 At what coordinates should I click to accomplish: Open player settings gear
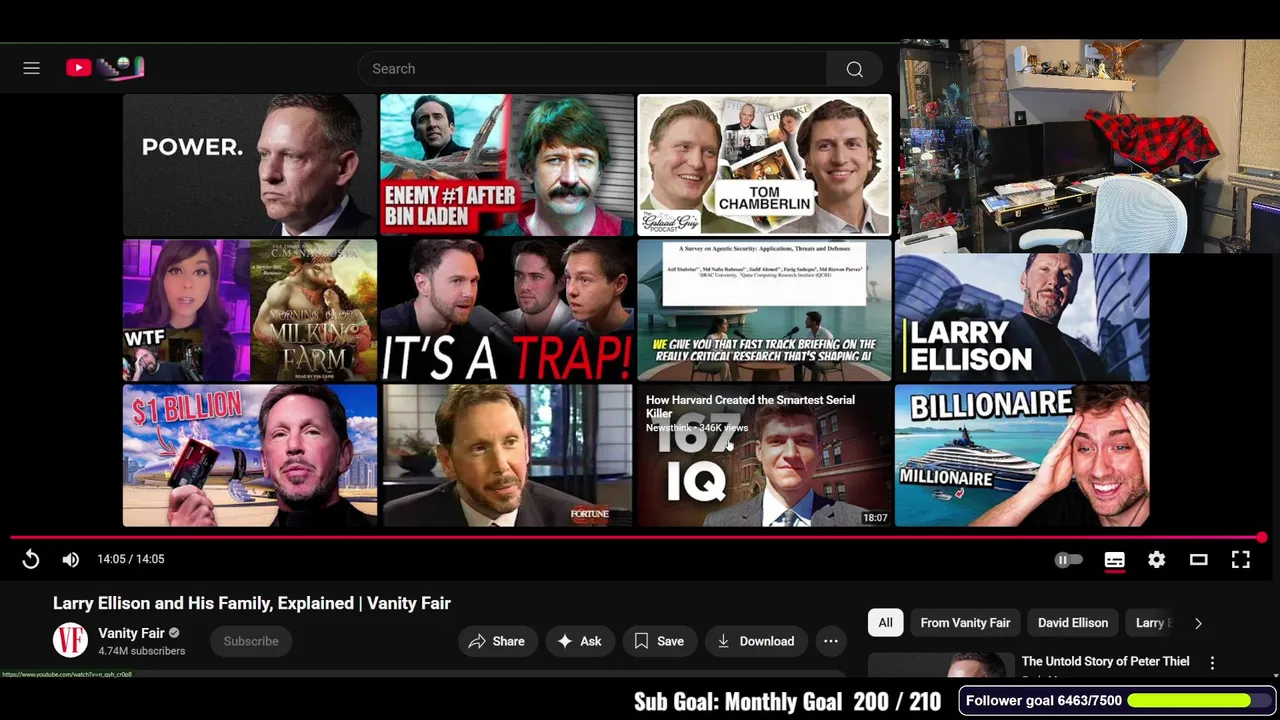[1156, 560]
